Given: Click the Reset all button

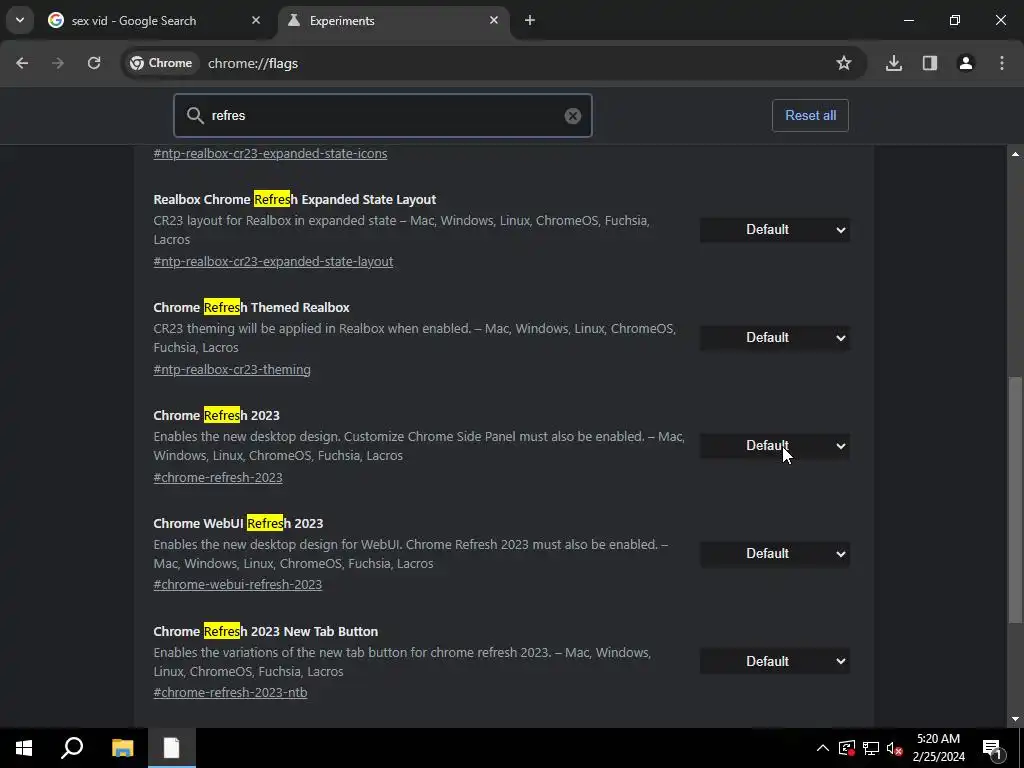Looking at the screenshot, I should [x=810, y=116].
